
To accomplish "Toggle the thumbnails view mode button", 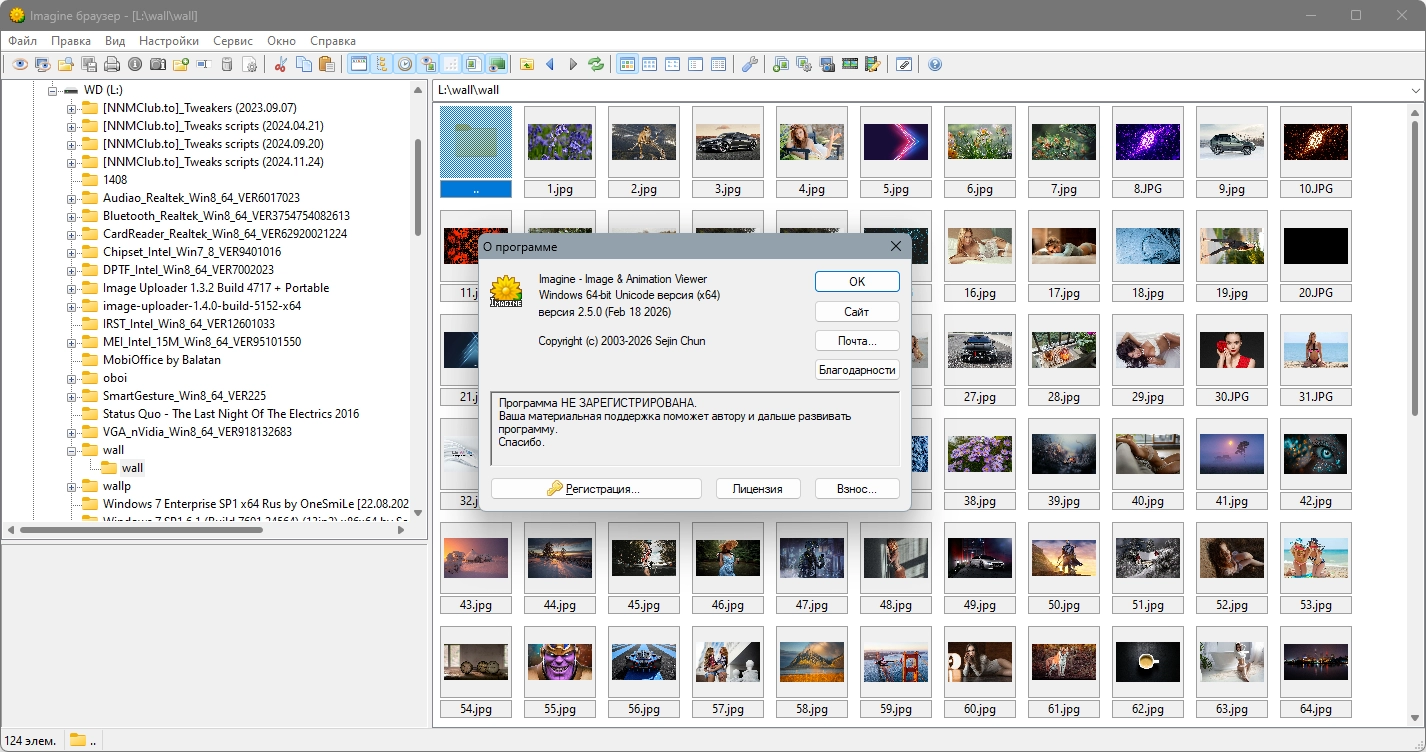I will point(627,65).
